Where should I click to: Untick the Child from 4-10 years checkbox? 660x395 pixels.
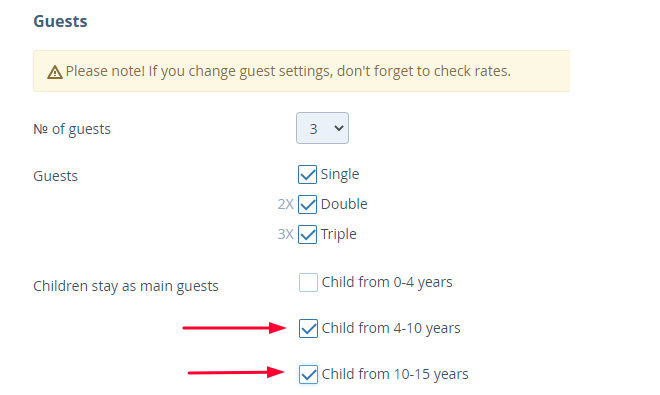pos(308,328)
